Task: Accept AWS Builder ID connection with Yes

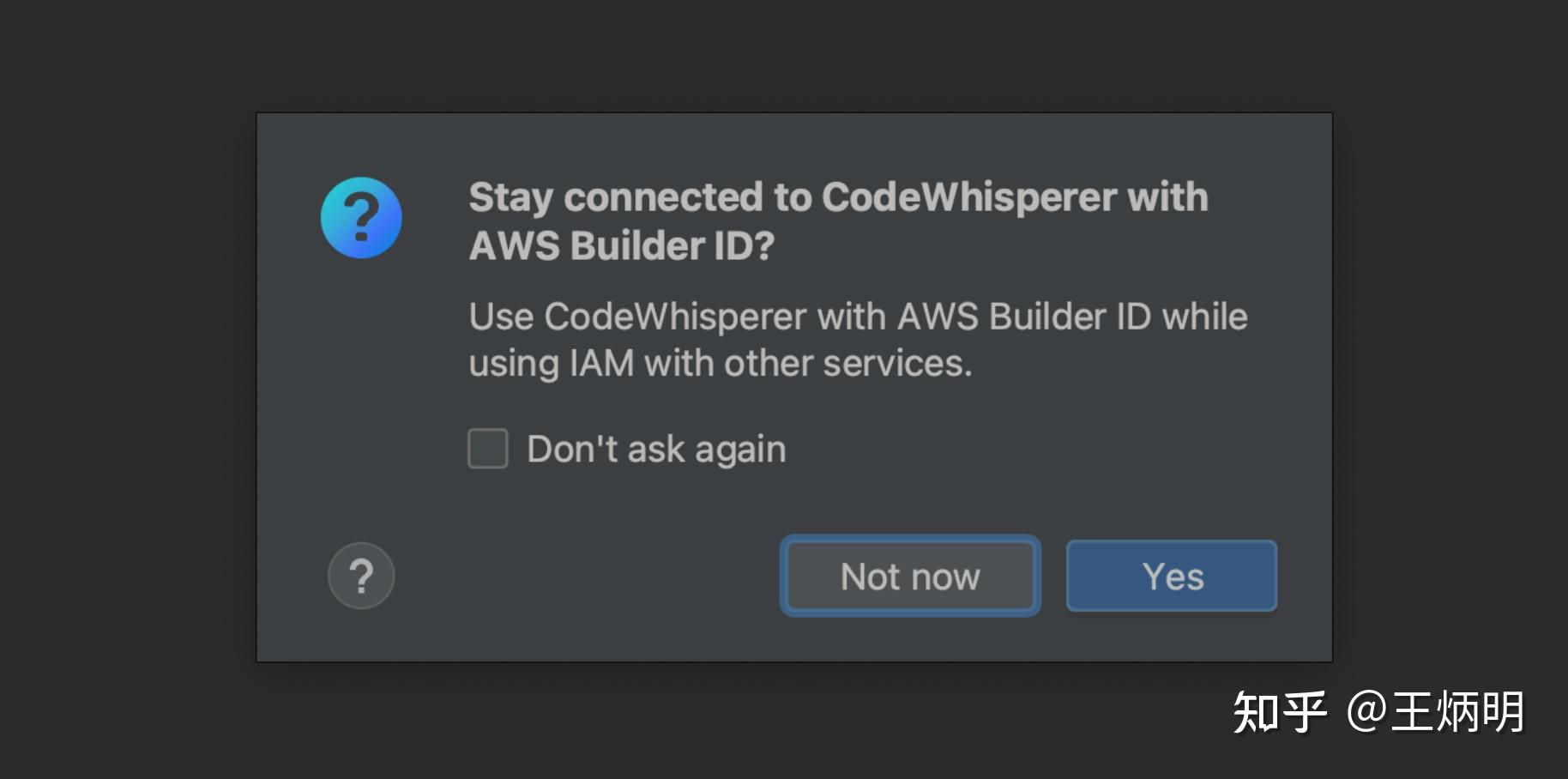Action: click(x=1170, y=576)
